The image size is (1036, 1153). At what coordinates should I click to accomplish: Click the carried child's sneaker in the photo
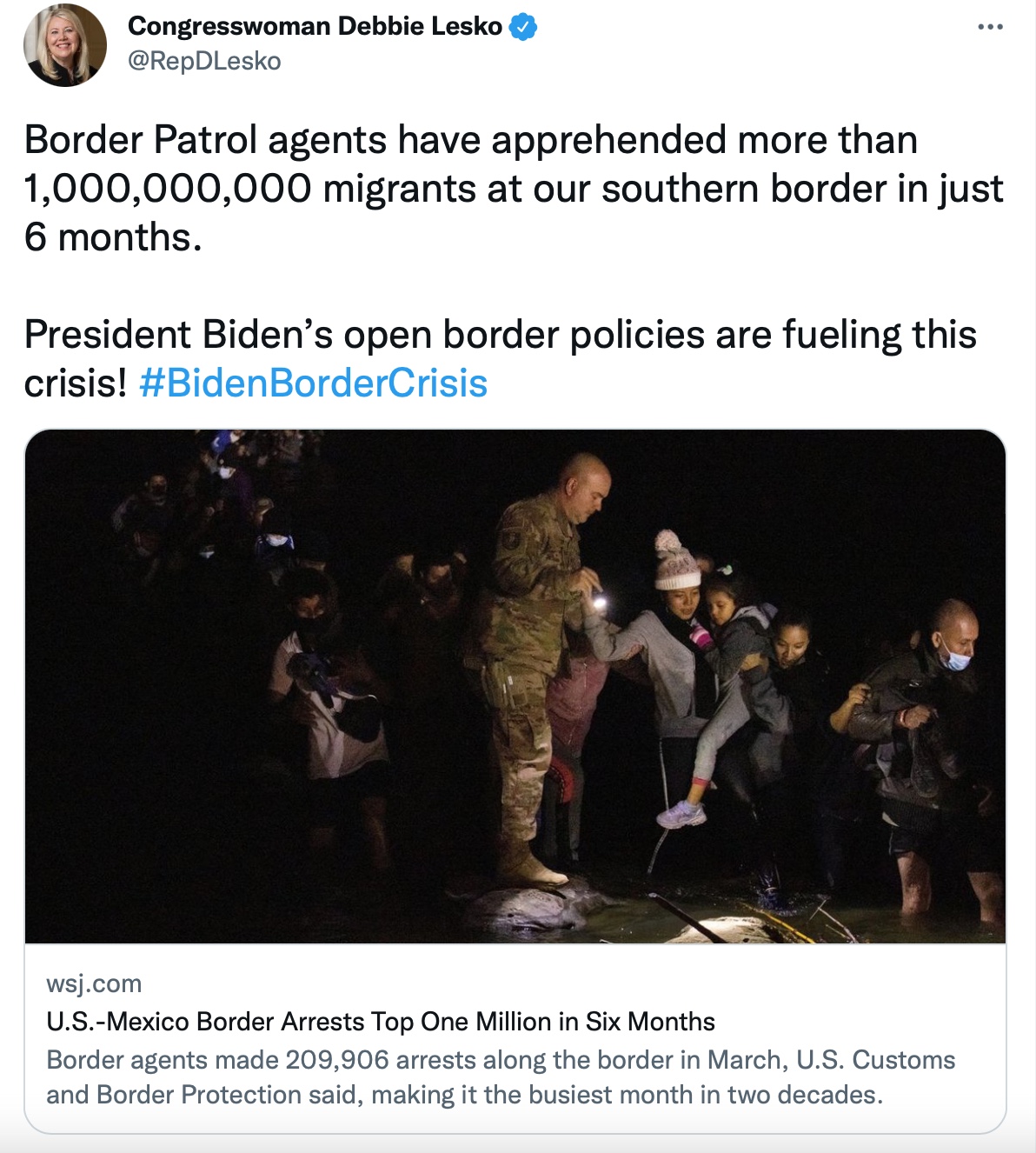coord(681,814)
